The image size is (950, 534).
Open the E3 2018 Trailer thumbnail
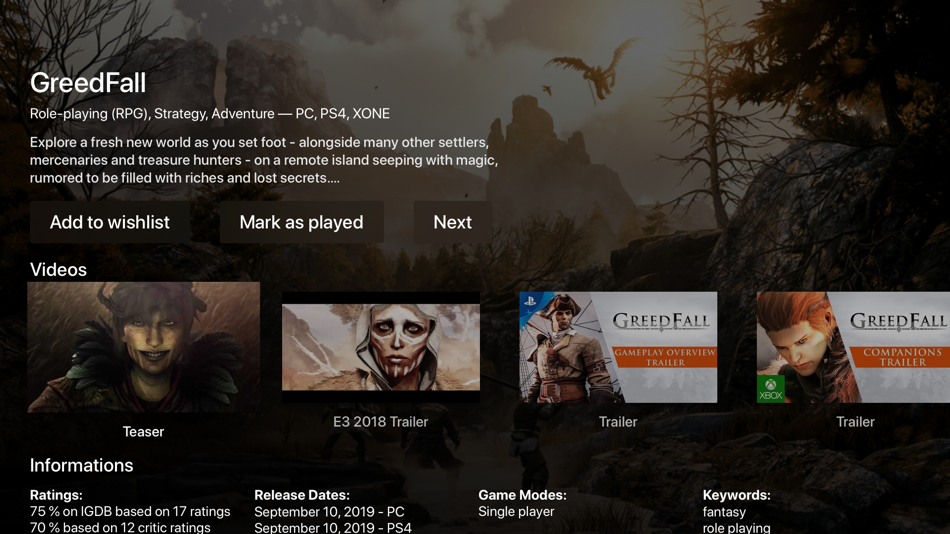coord(380,347)
